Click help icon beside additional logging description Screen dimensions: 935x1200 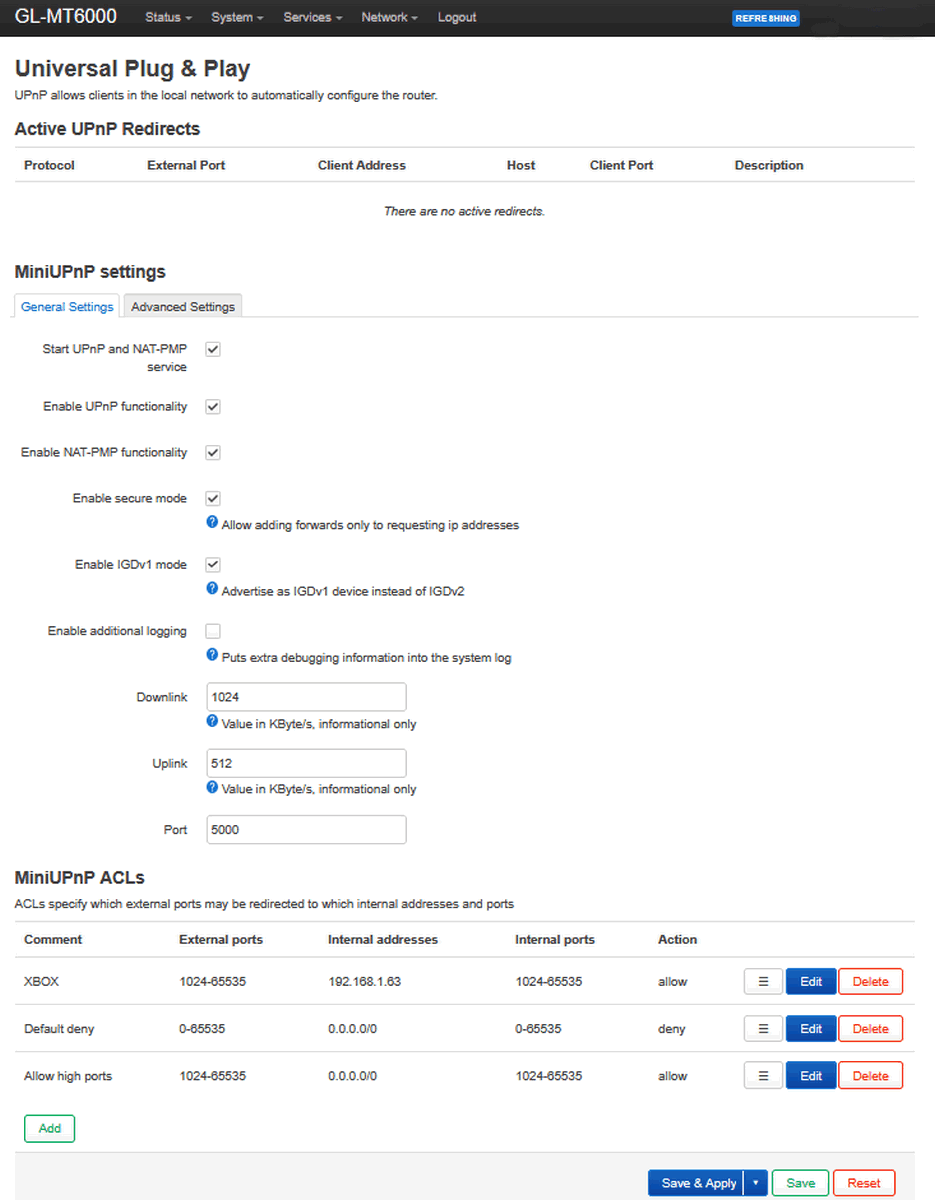212,655
